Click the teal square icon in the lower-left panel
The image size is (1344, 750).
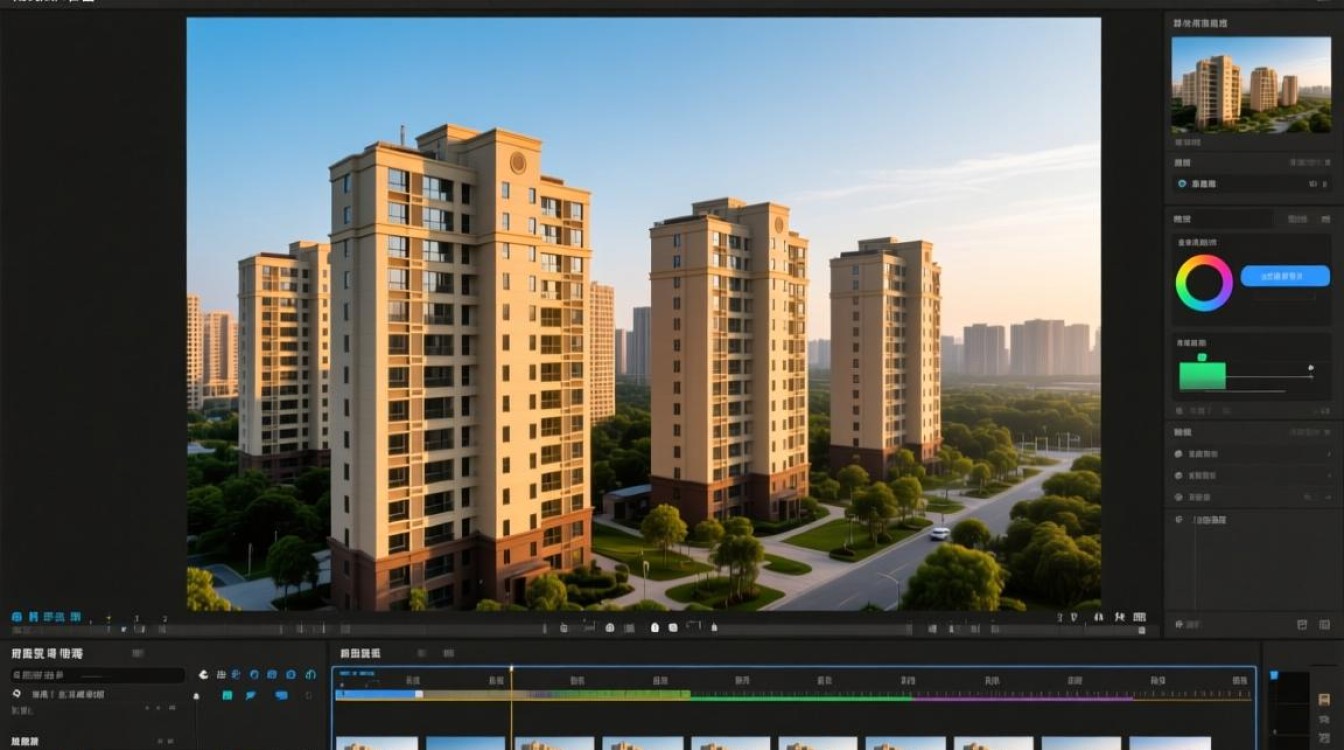[228, 695]
